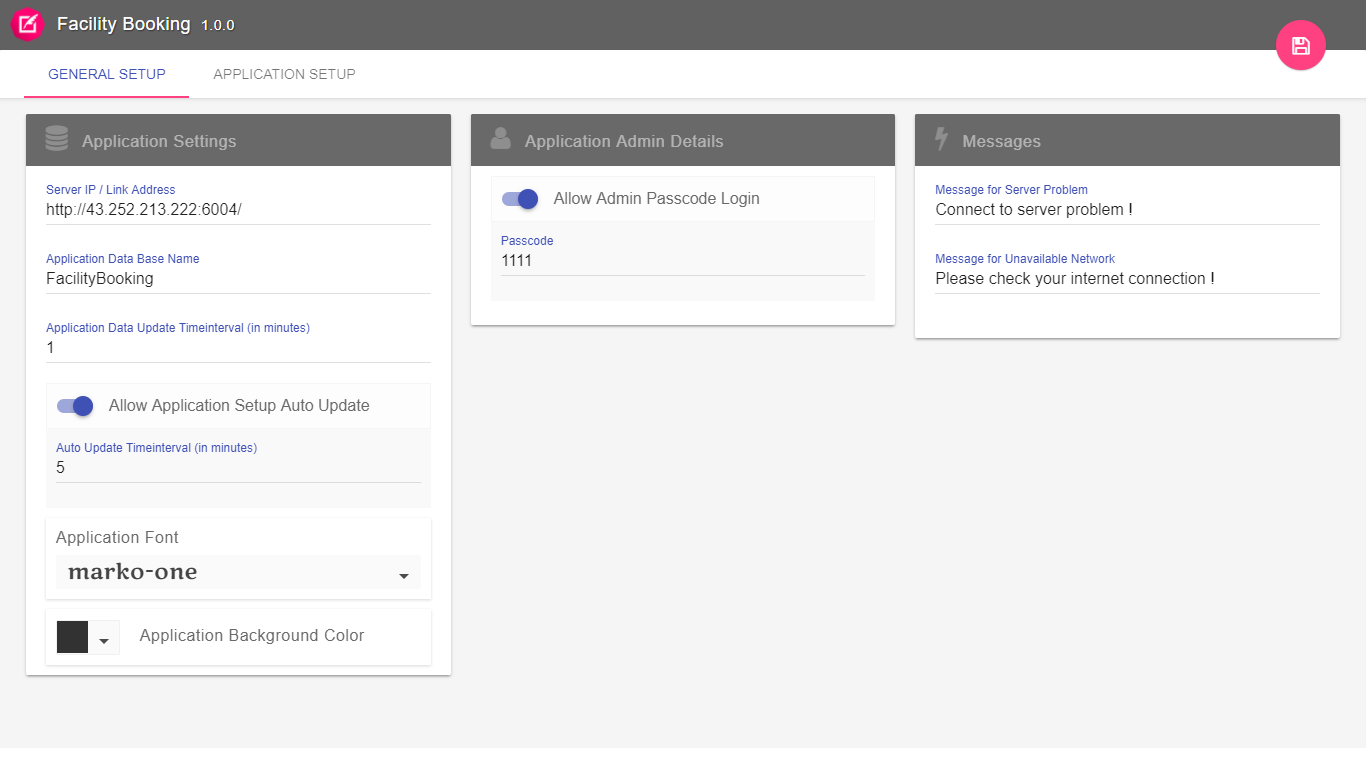
Task: Click the pink save floppy disk button
Action: (1300, 46)
